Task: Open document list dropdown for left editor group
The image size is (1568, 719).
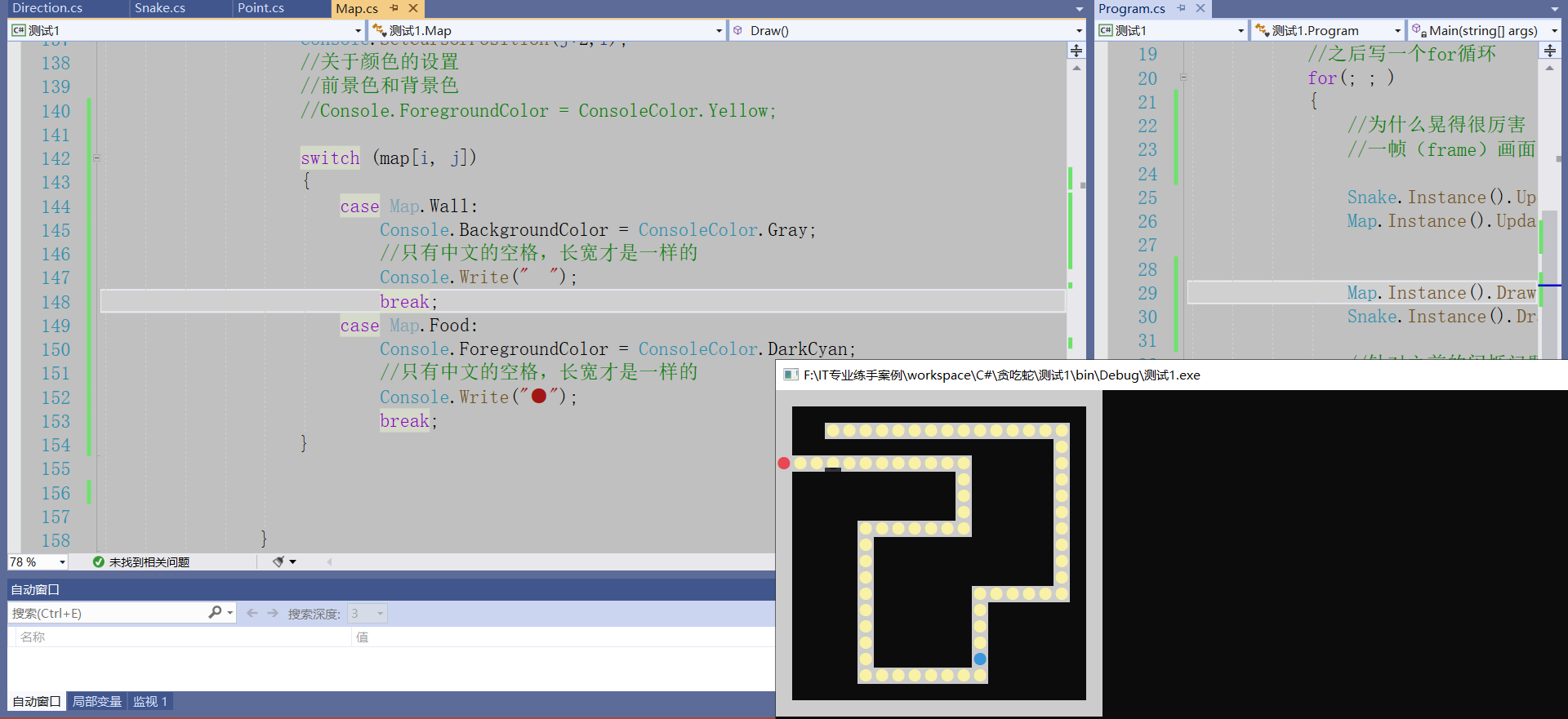Action: (x=1079, y=9)
